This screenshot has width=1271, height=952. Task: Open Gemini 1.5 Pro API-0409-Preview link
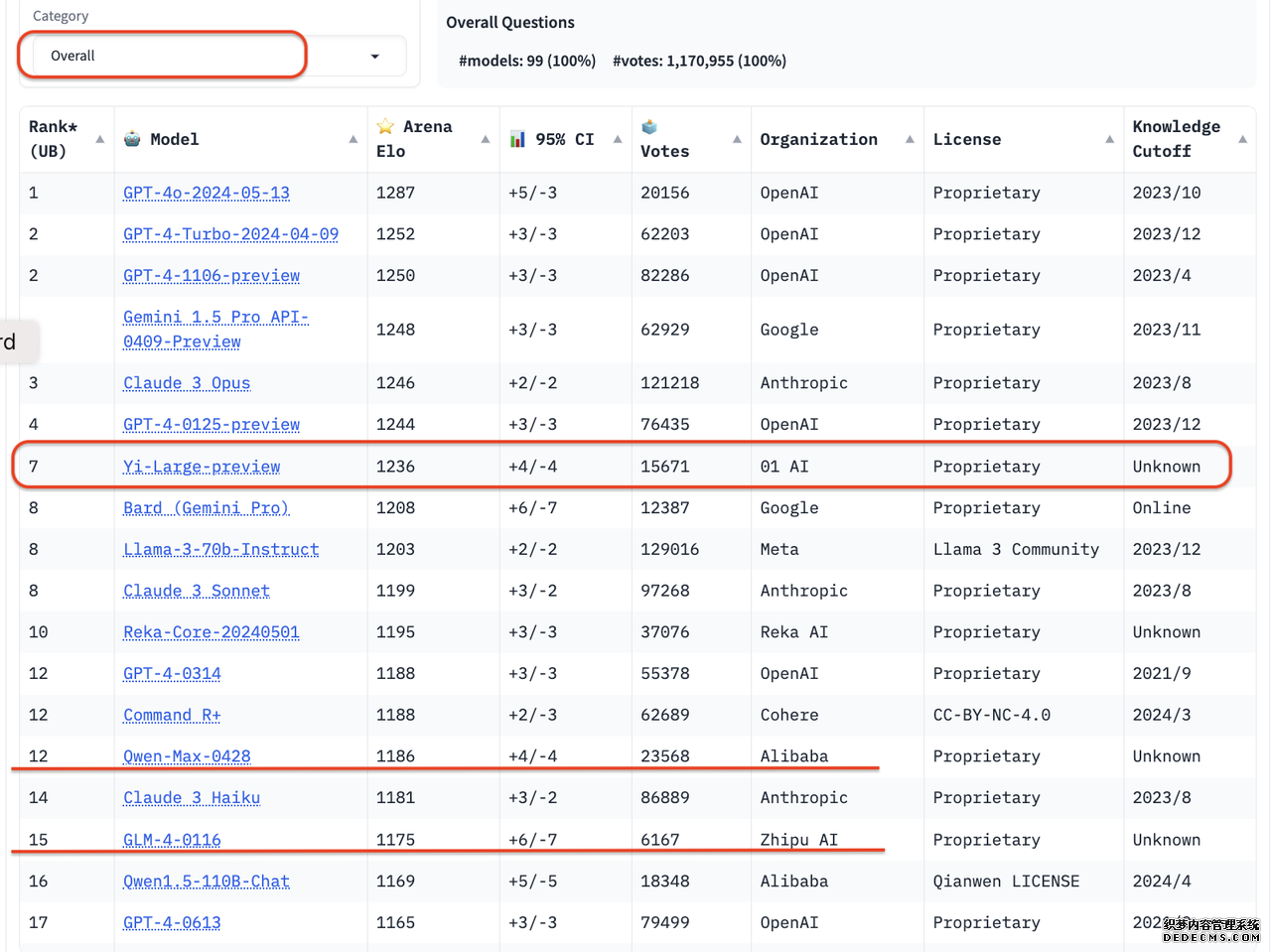click(215, 329)
